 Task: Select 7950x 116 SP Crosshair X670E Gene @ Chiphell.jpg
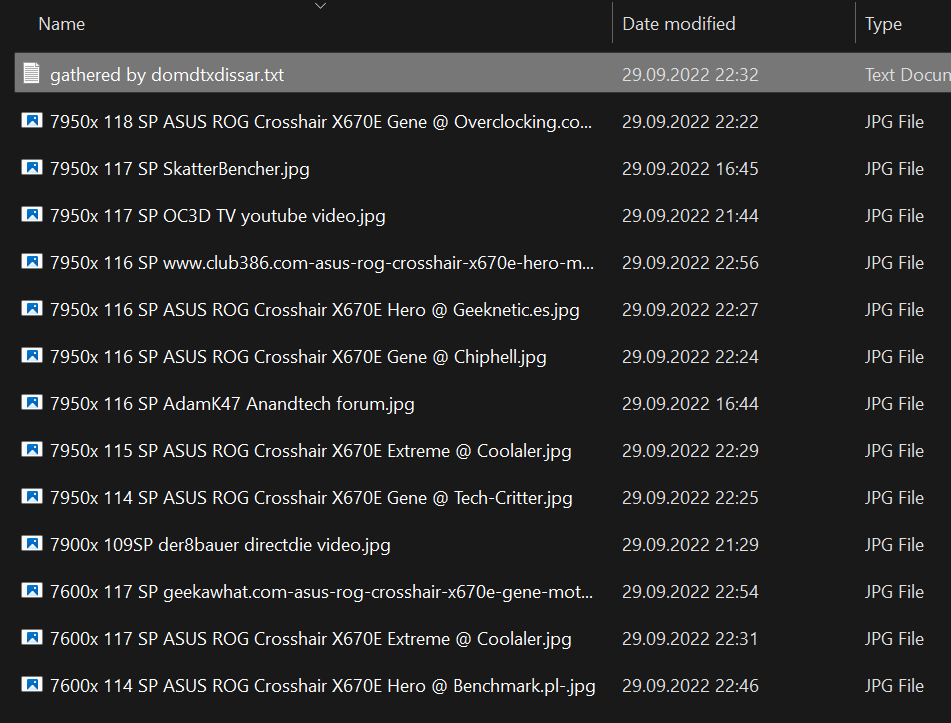click(x=298, y=357)
